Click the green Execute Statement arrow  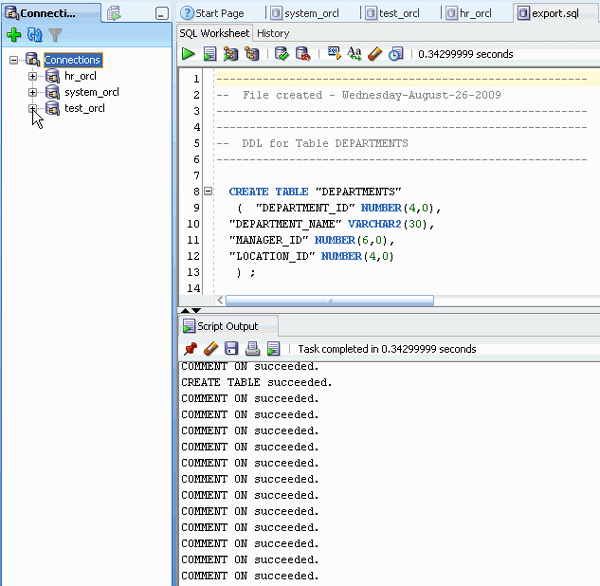188,54
